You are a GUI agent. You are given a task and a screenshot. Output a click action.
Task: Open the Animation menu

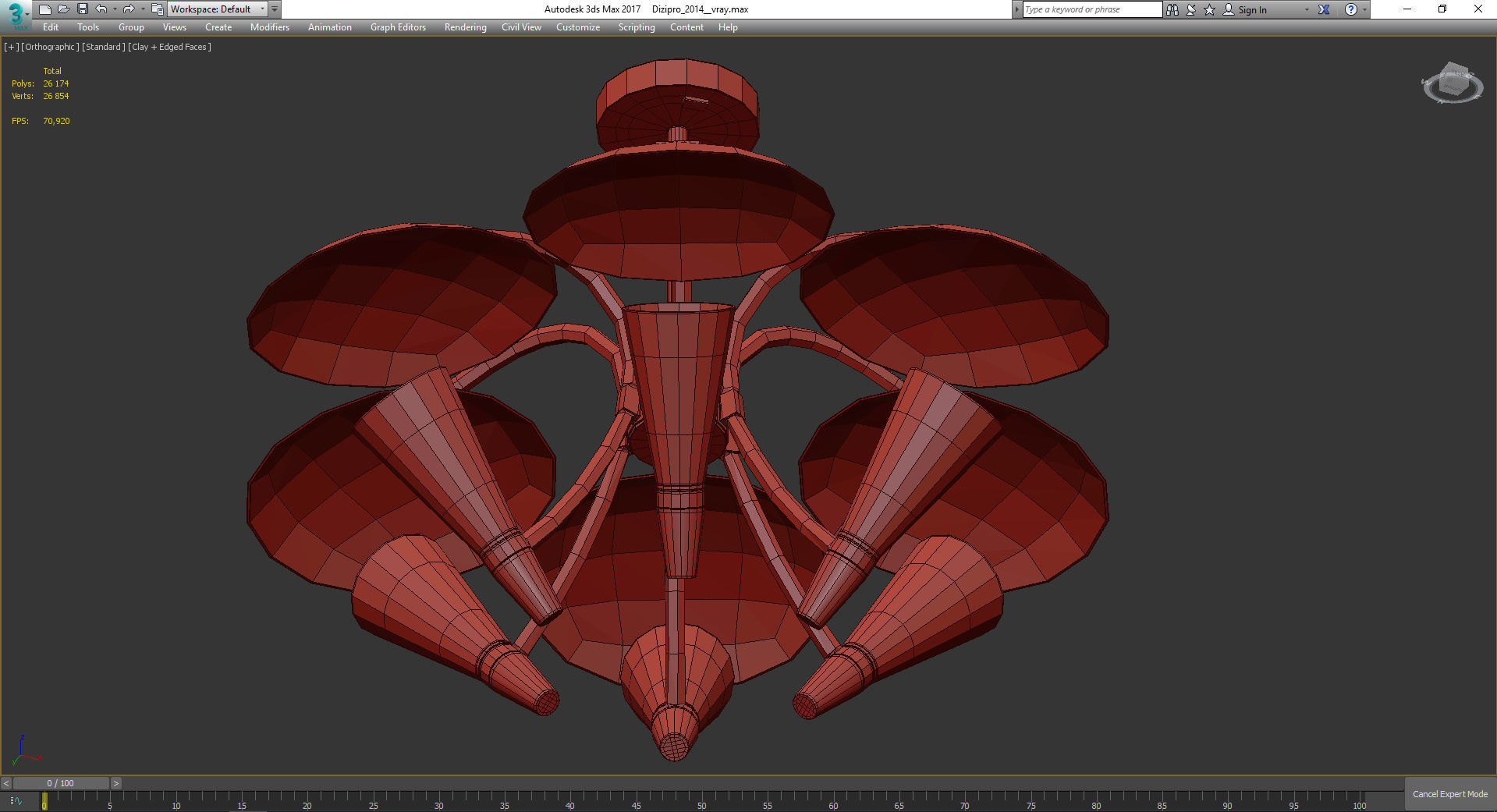[330, 27]
